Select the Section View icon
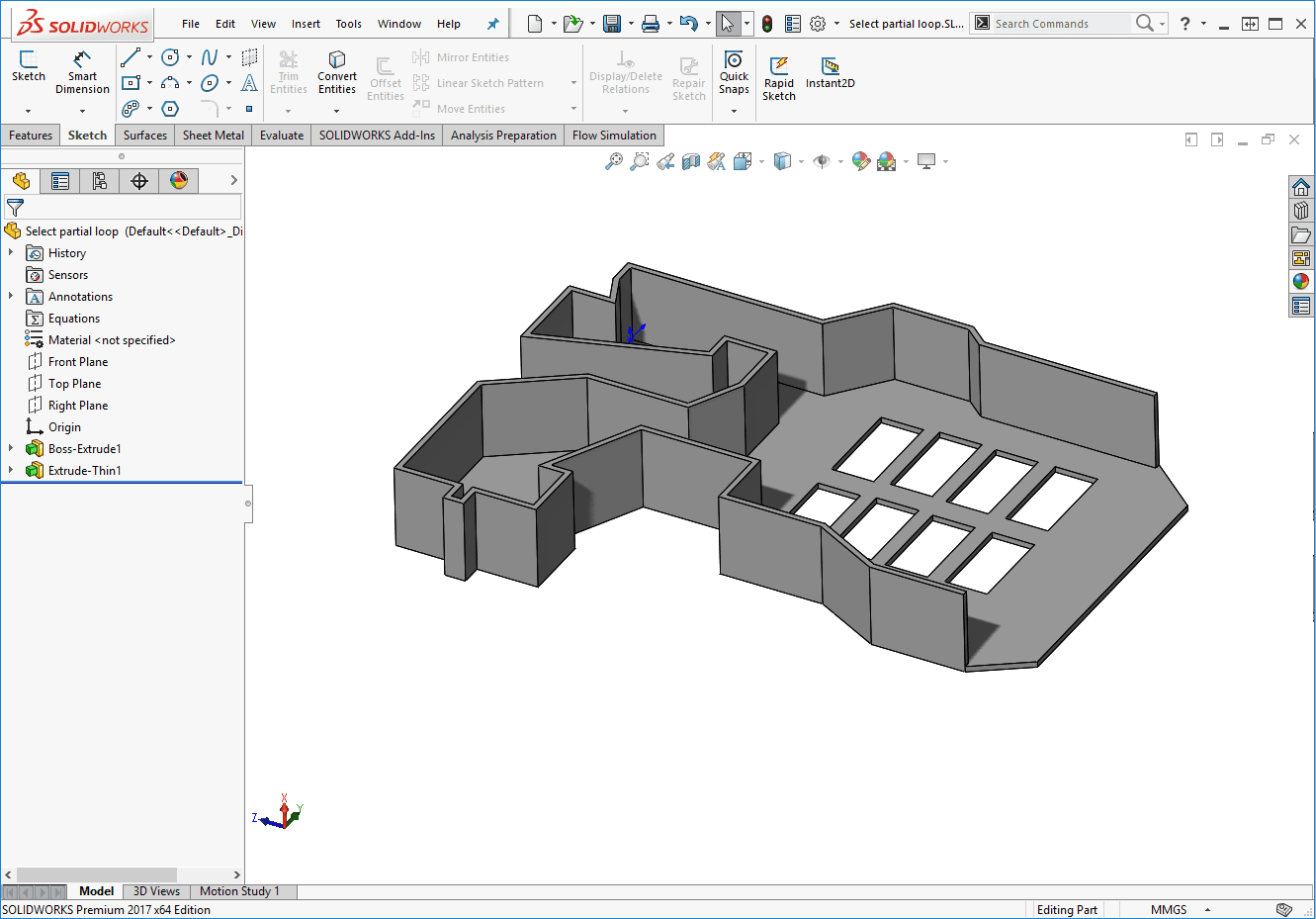The height and width of the screenshot is (919, 1316). pyautogui.click(x=691, y=161)
